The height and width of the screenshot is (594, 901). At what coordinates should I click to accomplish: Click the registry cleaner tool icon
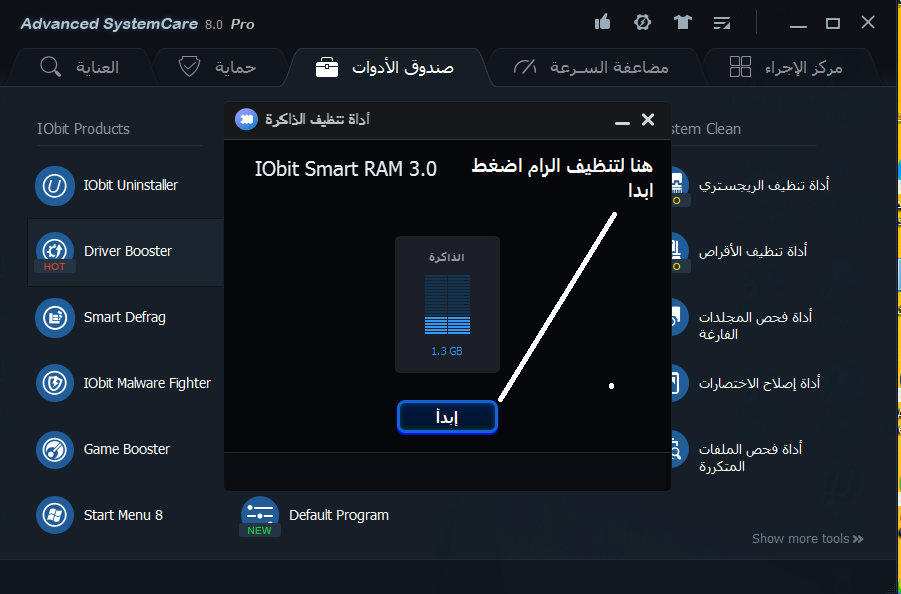(678, 186)
